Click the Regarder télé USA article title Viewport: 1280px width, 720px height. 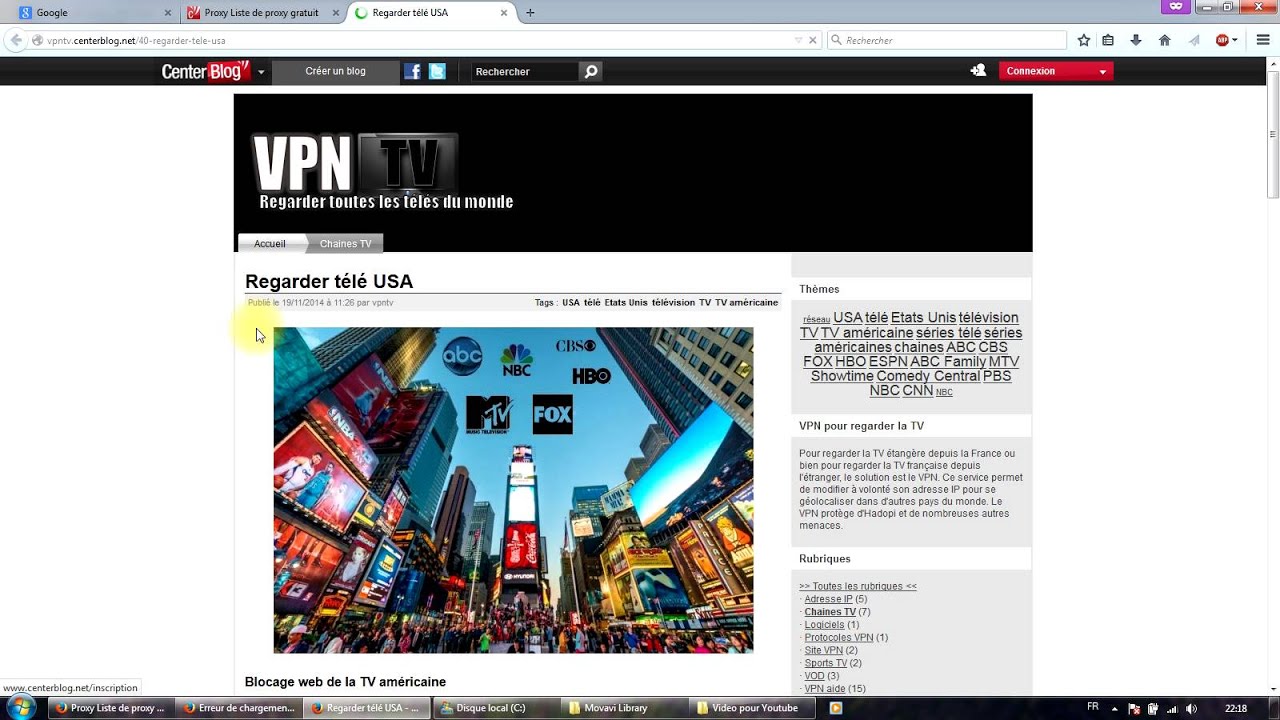click(329, 281)
